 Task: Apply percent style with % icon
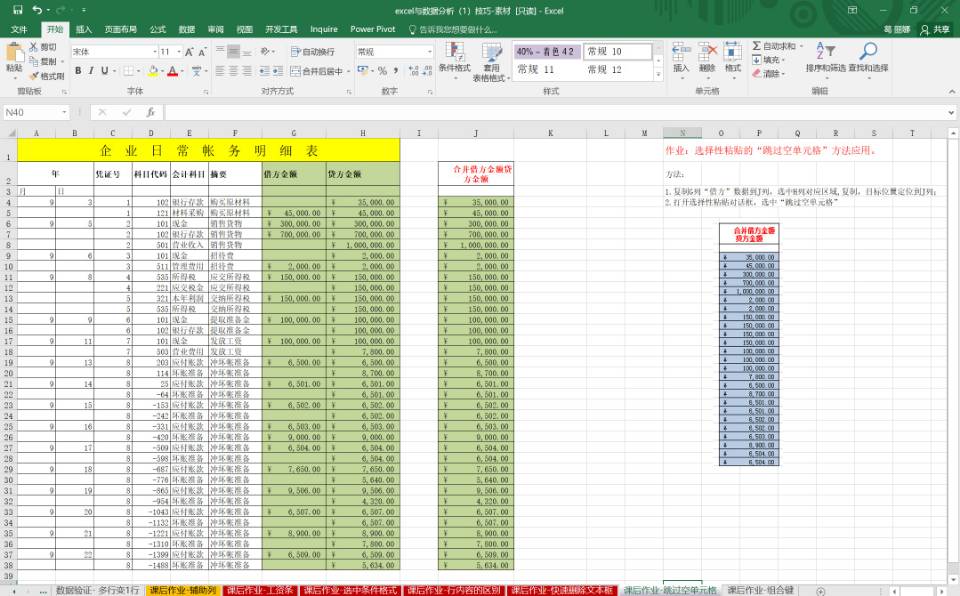[x=382, y=71]
